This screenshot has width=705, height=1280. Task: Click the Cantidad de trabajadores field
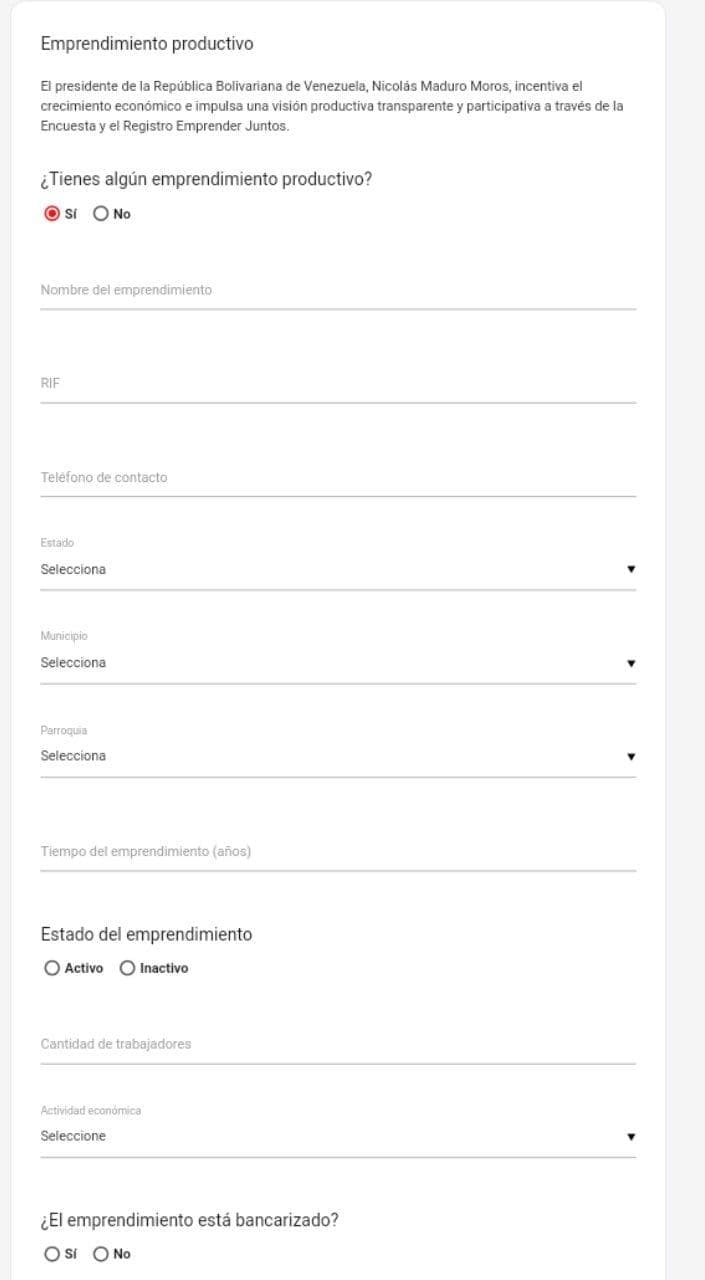[338, 1044]
